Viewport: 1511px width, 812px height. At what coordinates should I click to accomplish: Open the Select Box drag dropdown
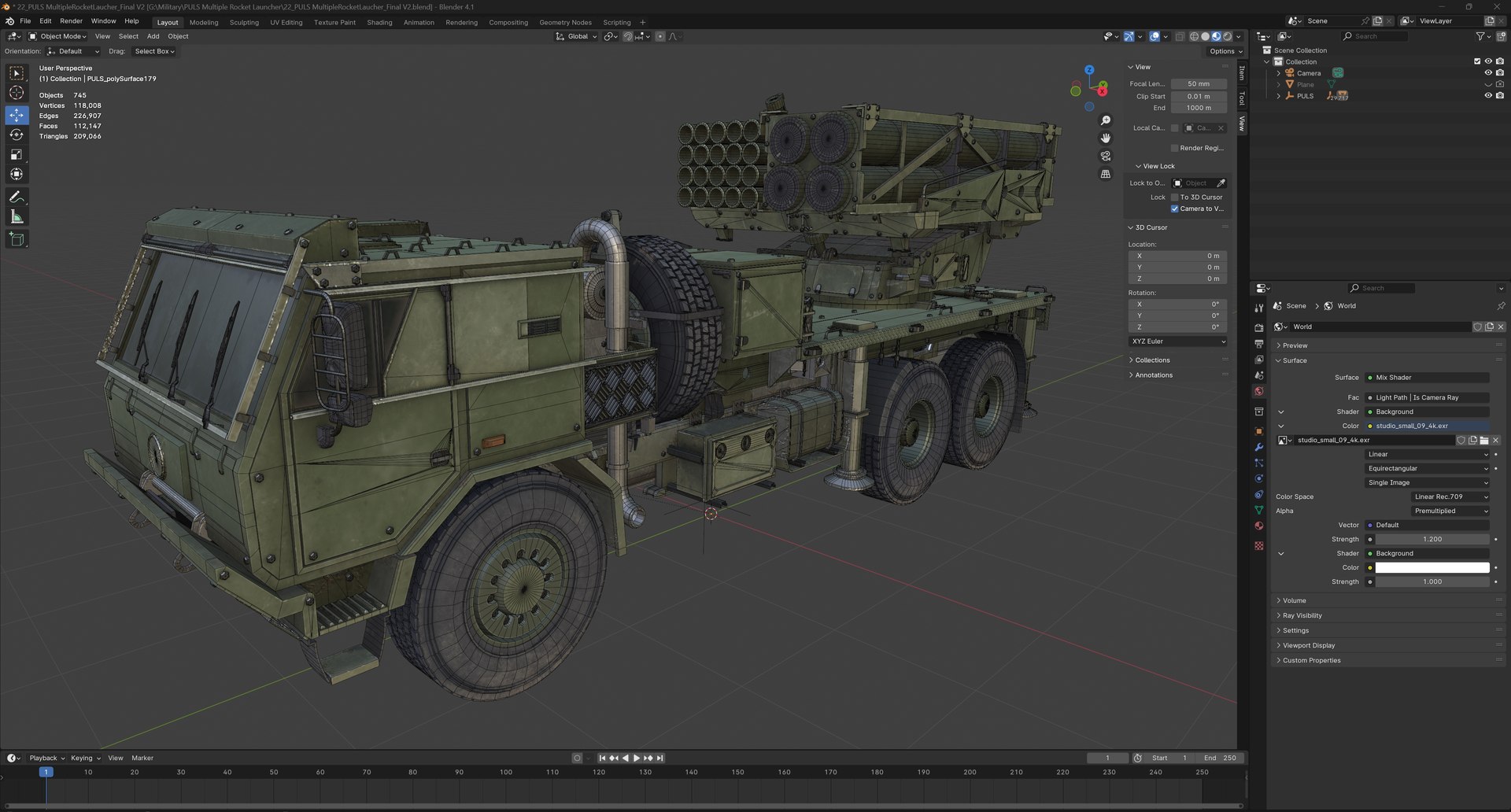[x=154, y=51]
